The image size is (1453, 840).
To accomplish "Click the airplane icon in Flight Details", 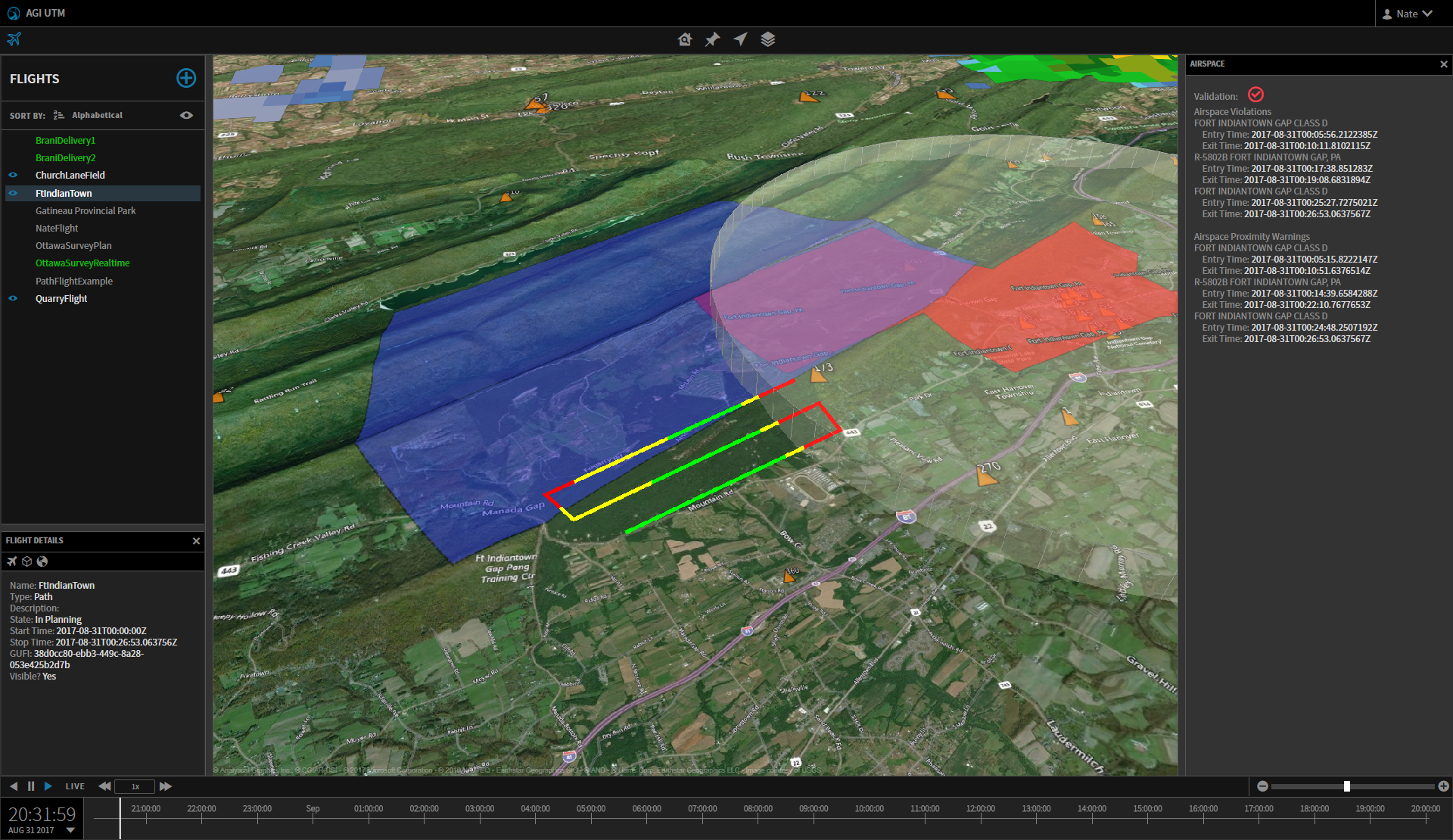I will (x=12, y=562).
